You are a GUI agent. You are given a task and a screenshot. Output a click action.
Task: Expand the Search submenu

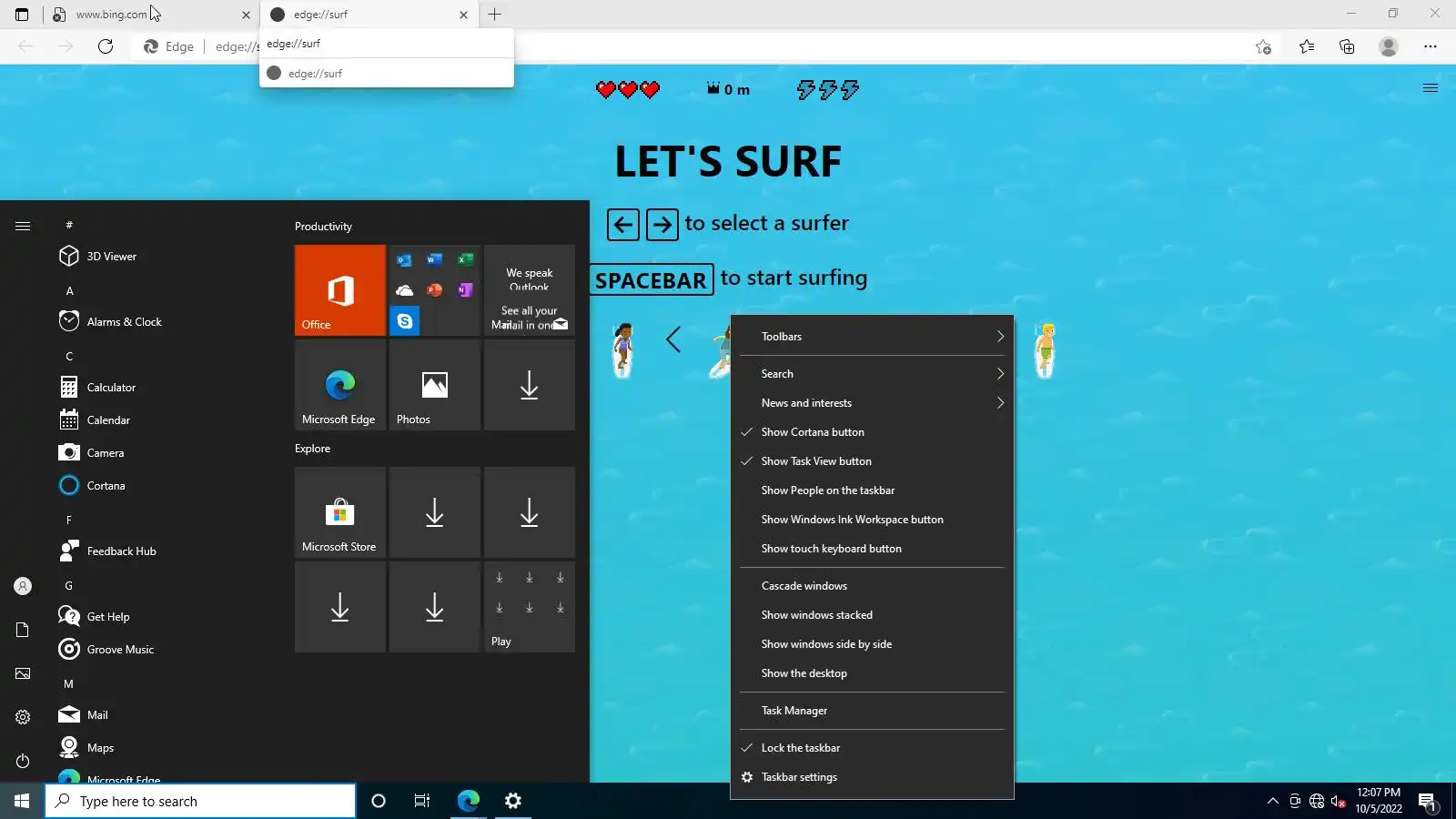pos(872,374)
